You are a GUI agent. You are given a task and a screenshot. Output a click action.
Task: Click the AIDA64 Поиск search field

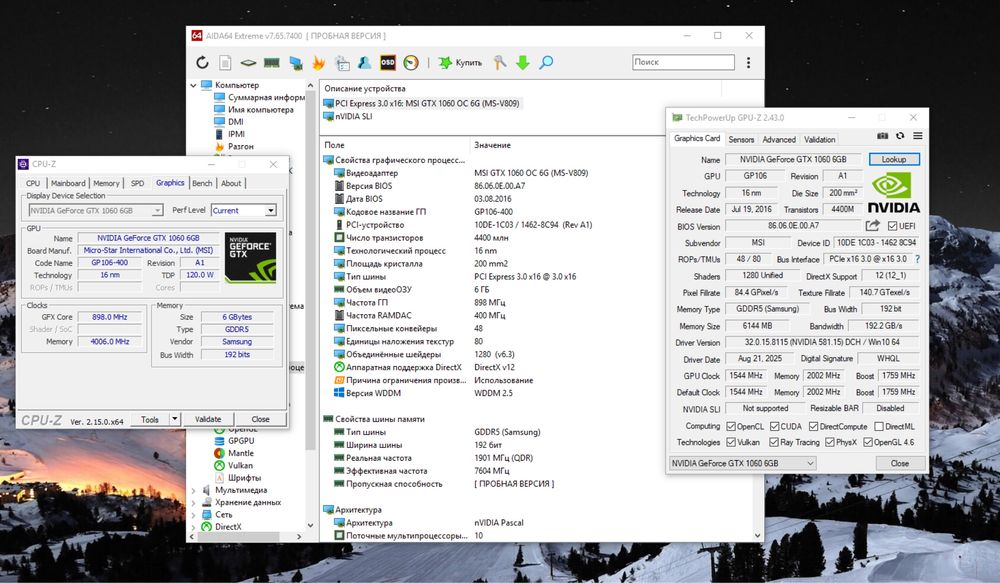[x=683, y=62]
